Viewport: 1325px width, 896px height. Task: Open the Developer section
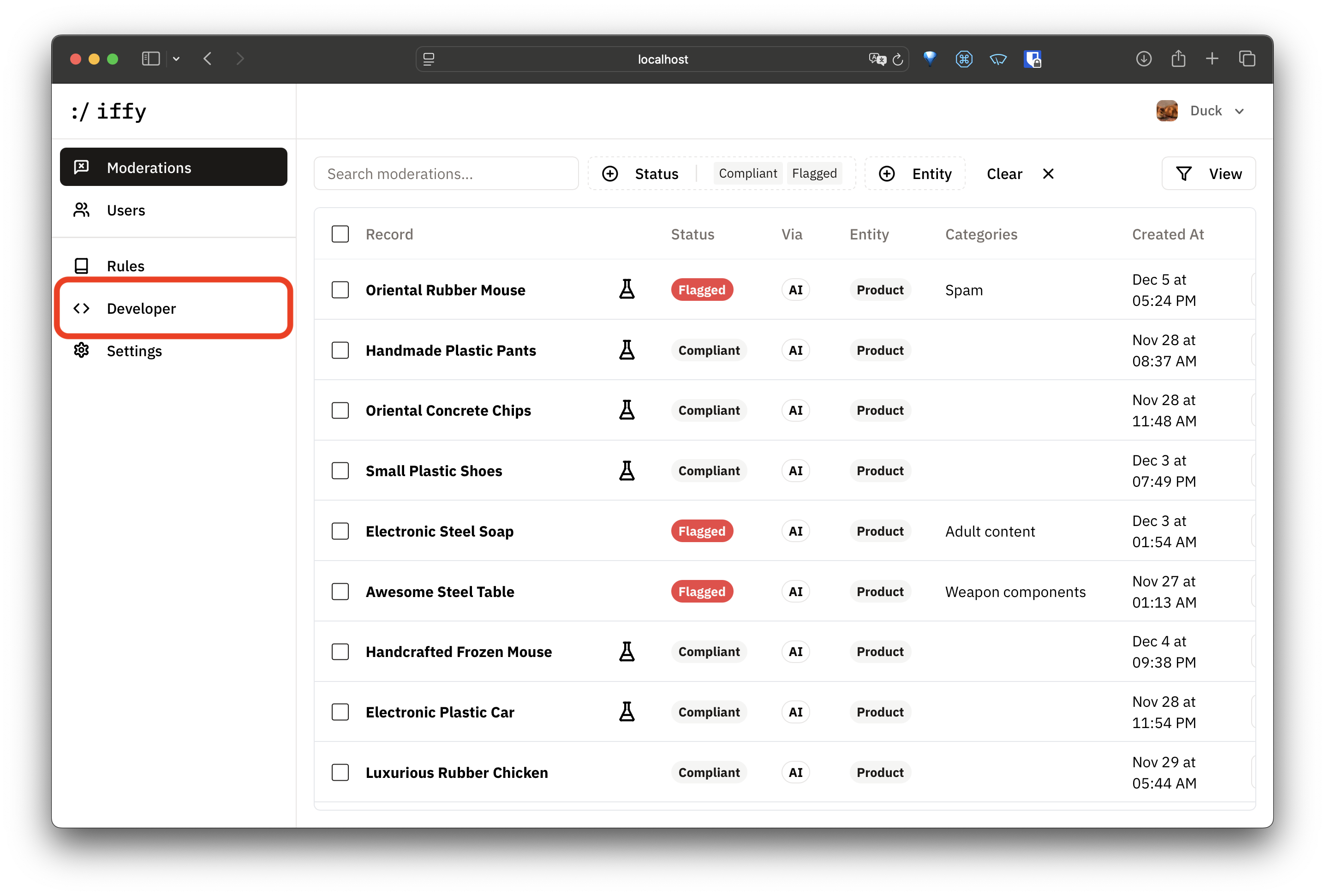coord(141,308)
